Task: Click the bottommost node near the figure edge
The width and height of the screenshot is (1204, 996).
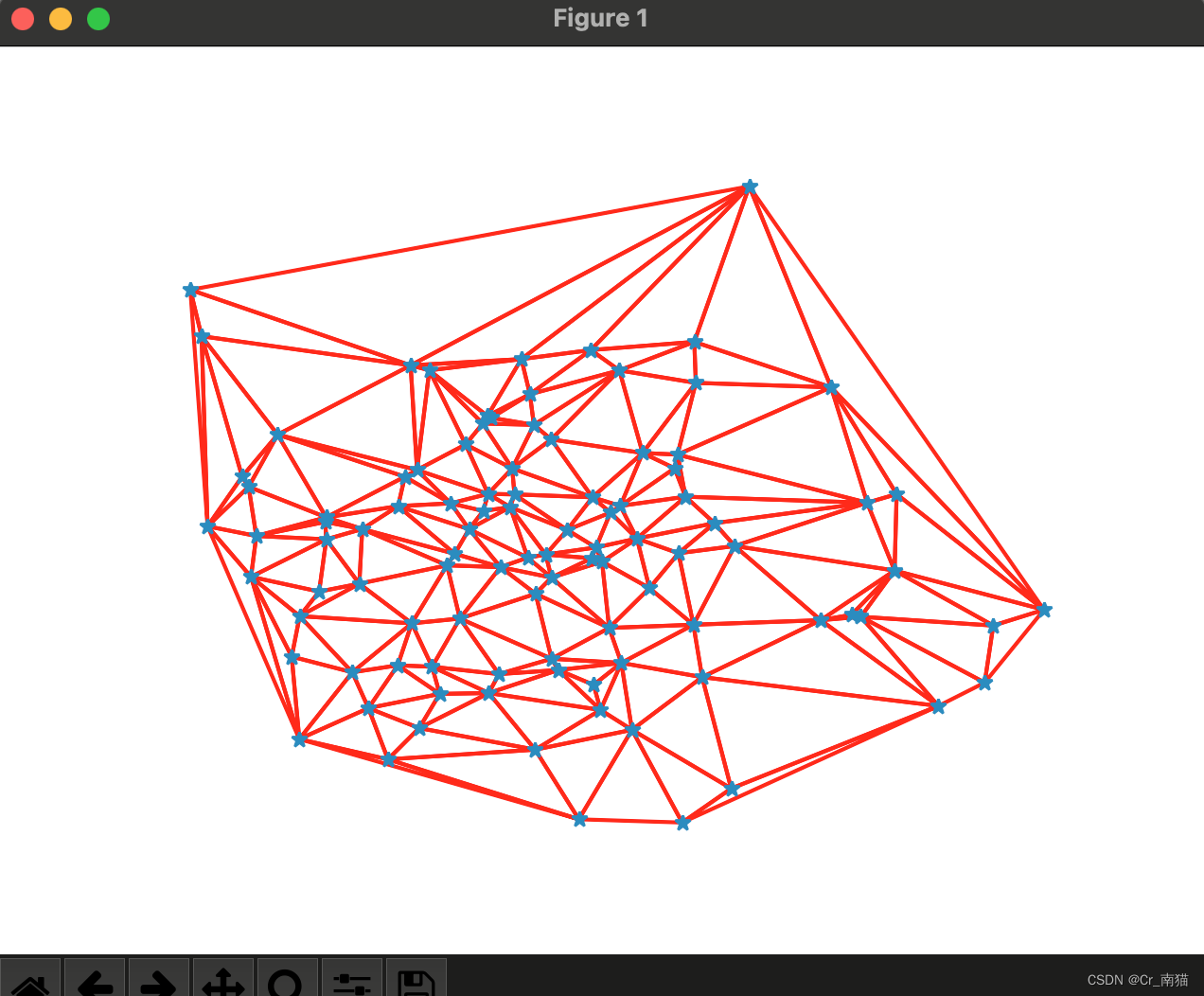Action: [684, 822]
